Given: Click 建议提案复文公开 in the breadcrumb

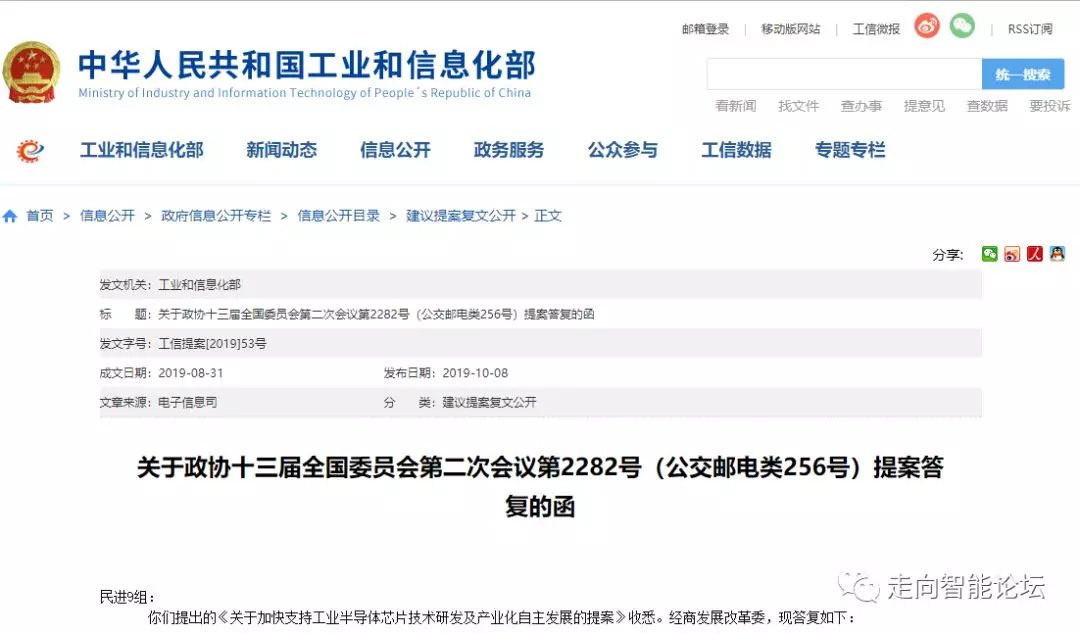Looking at the screenshot, I should click(460, 216).
